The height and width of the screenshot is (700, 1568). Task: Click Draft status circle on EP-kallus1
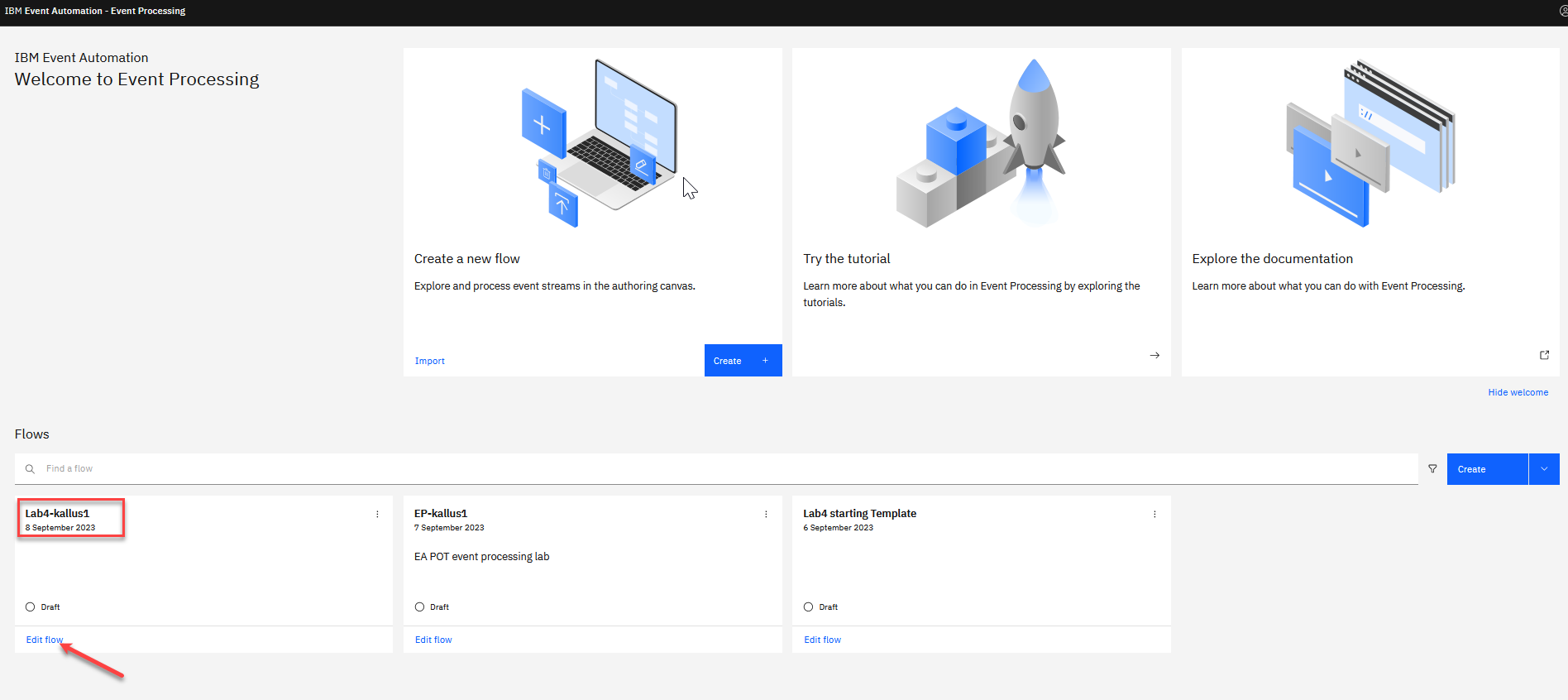[419, 607]
